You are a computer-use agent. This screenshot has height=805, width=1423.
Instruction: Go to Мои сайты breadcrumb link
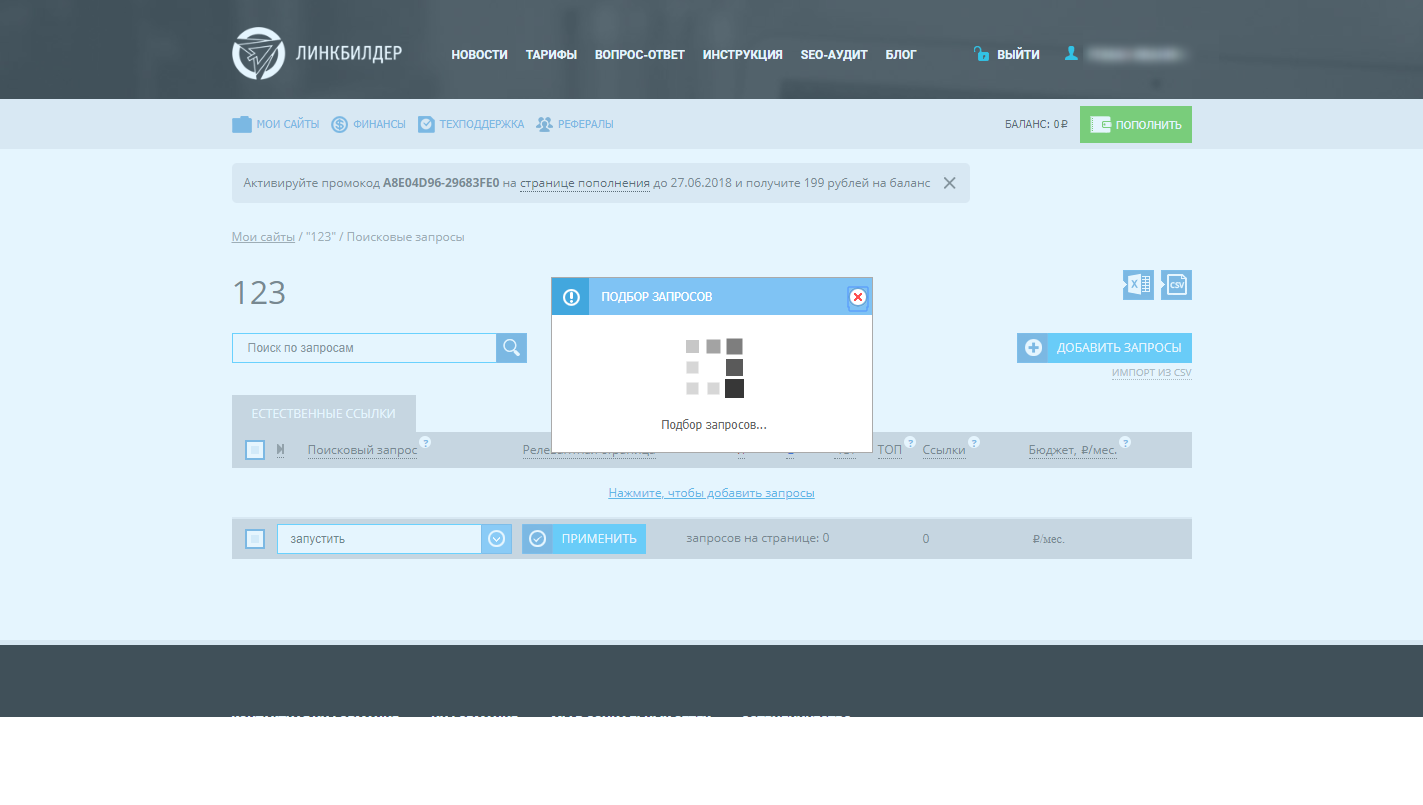[263, 237]
